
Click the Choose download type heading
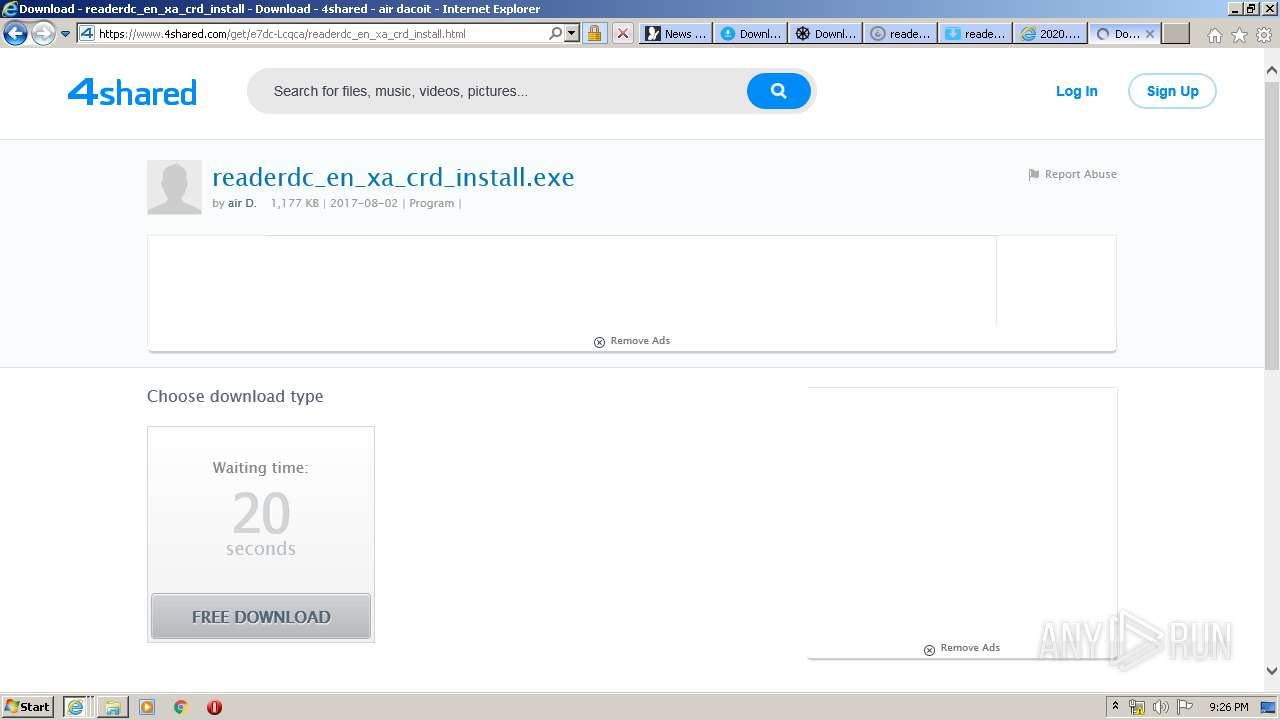point(235,396)
